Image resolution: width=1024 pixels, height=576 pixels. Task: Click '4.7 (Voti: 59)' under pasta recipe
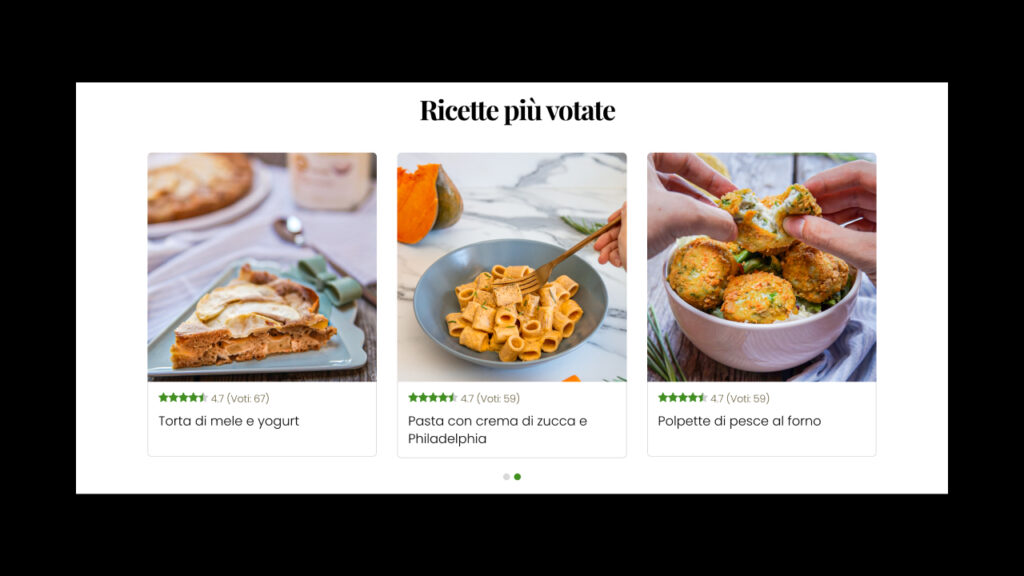490,398
